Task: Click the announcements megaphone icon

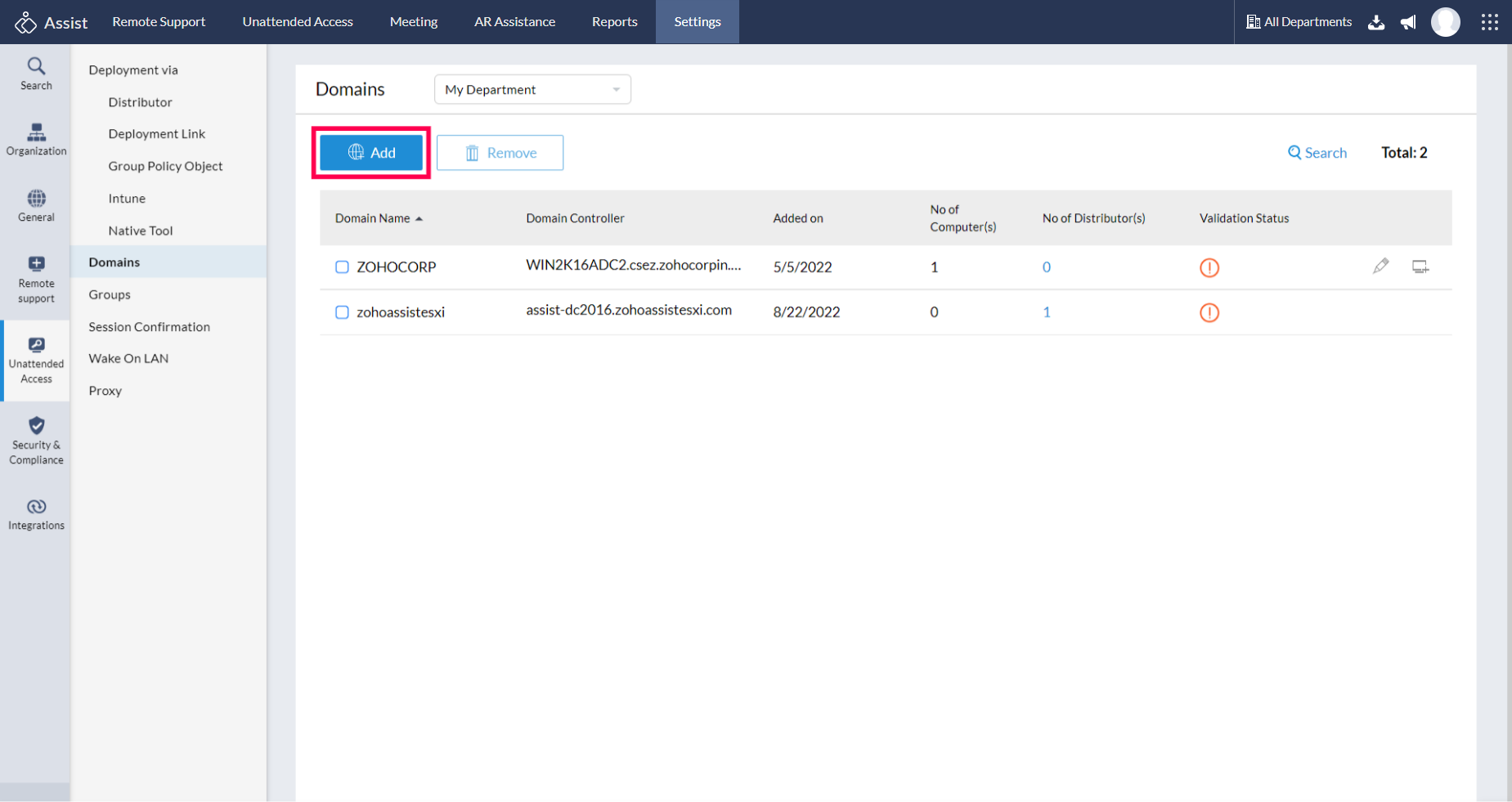Action: coord(1408,22)
